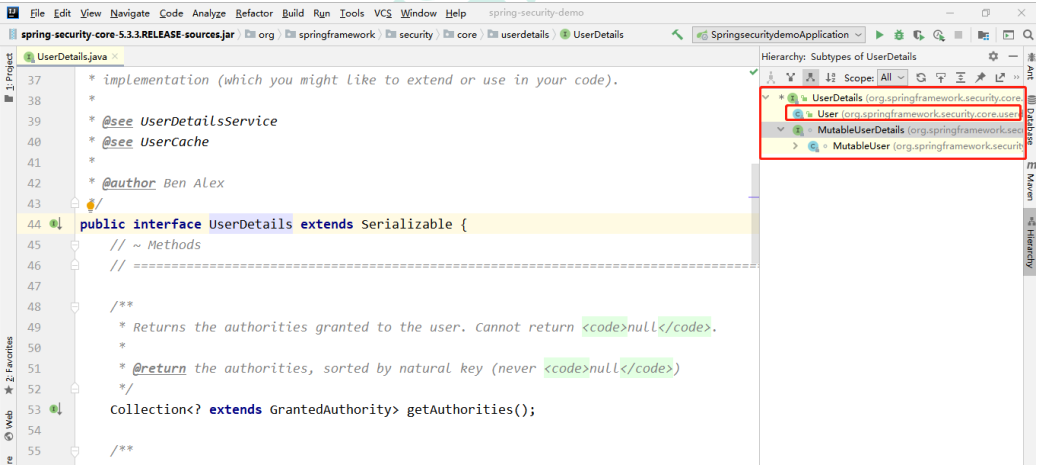Open Project Structure icon in toolbar

click(x=983, y=34)
